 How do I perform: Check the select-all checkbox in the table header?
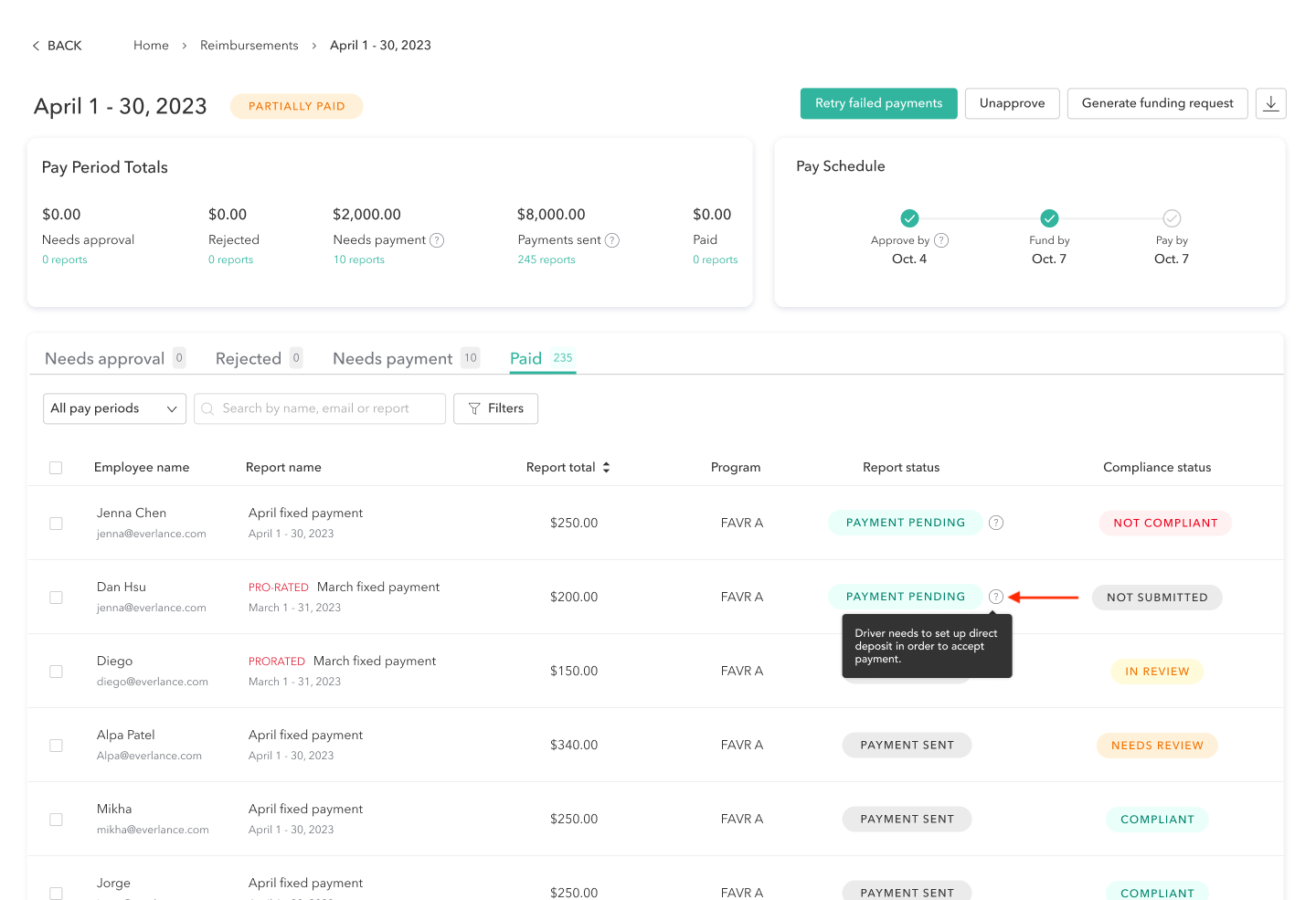(56, 467)
